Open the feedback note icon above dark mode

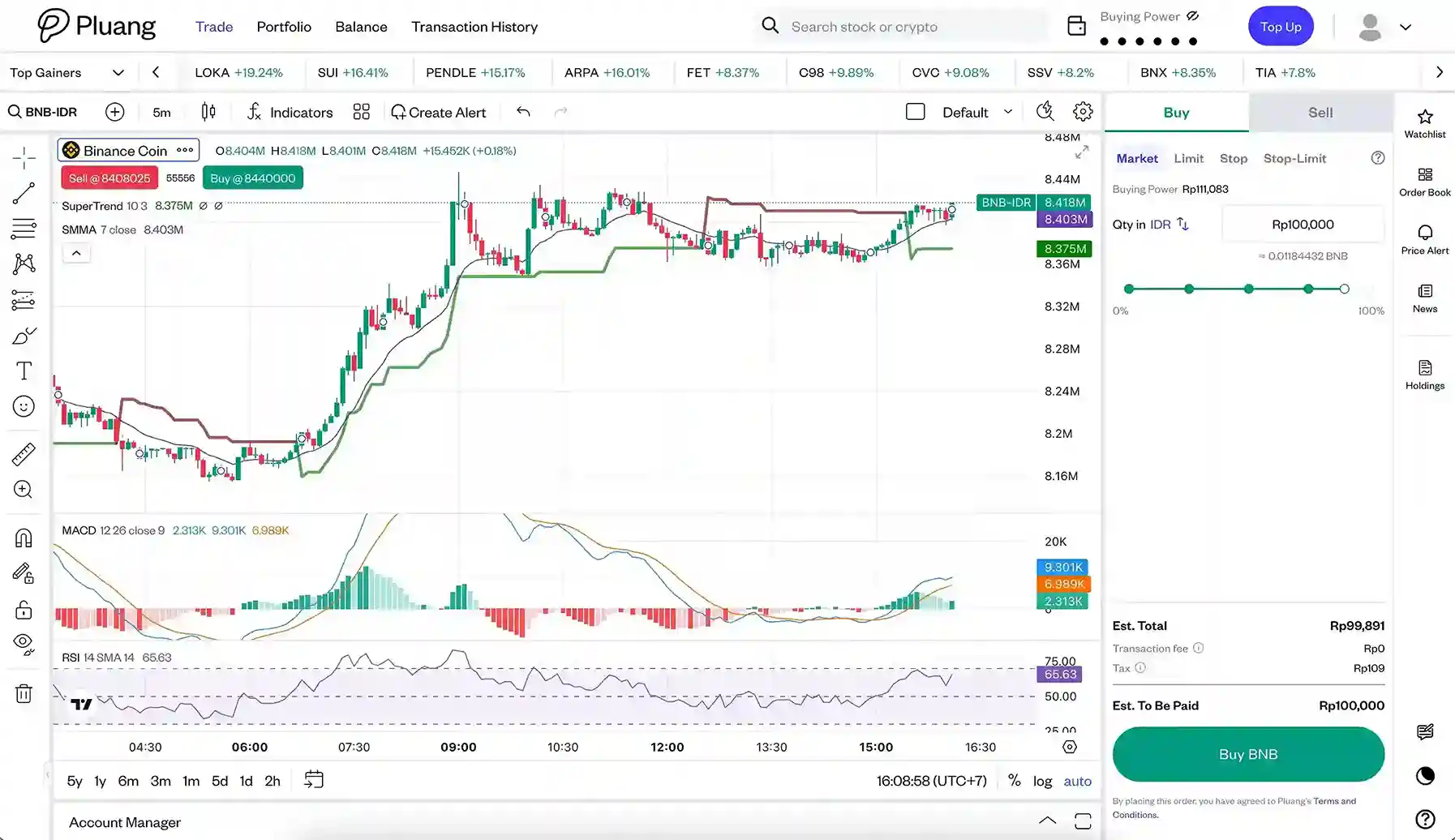coord(1425,732)
